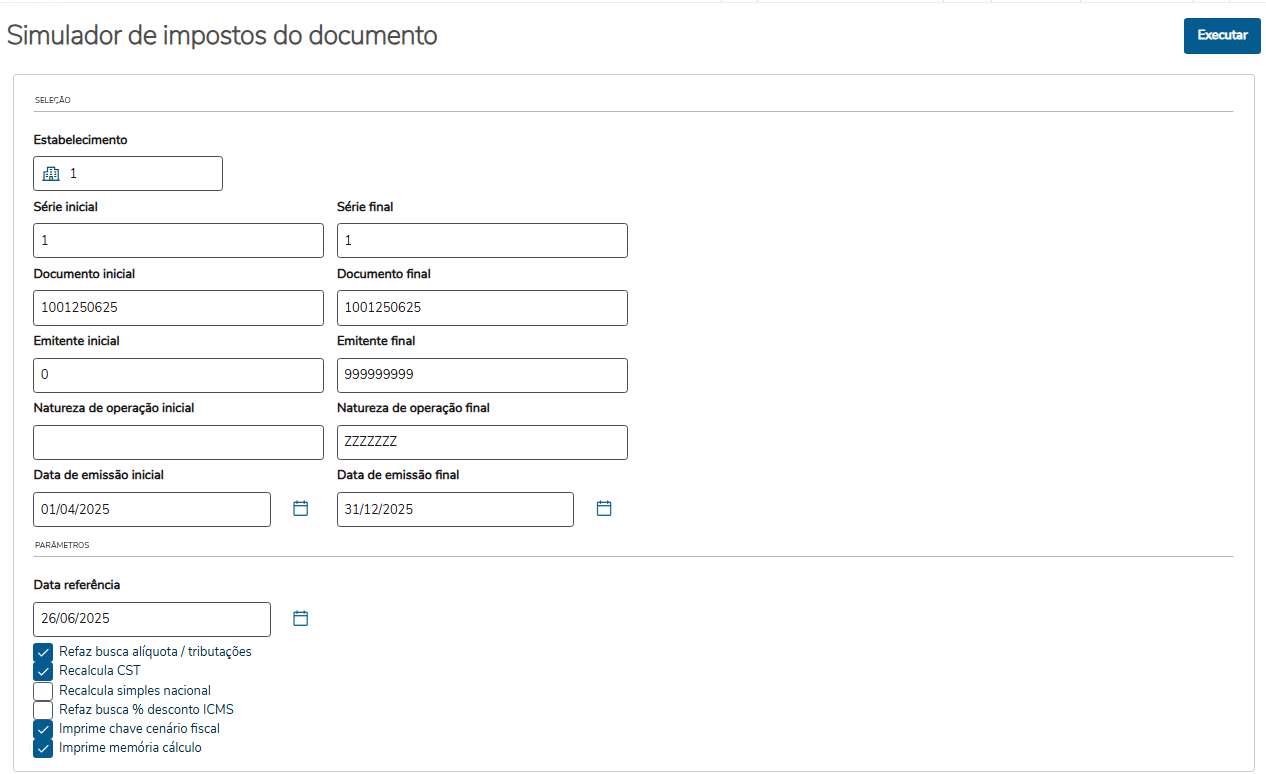Open calendar for Data de emissão final
The height and width of the screenshot is (774, 1266).
tap(604, 509)
